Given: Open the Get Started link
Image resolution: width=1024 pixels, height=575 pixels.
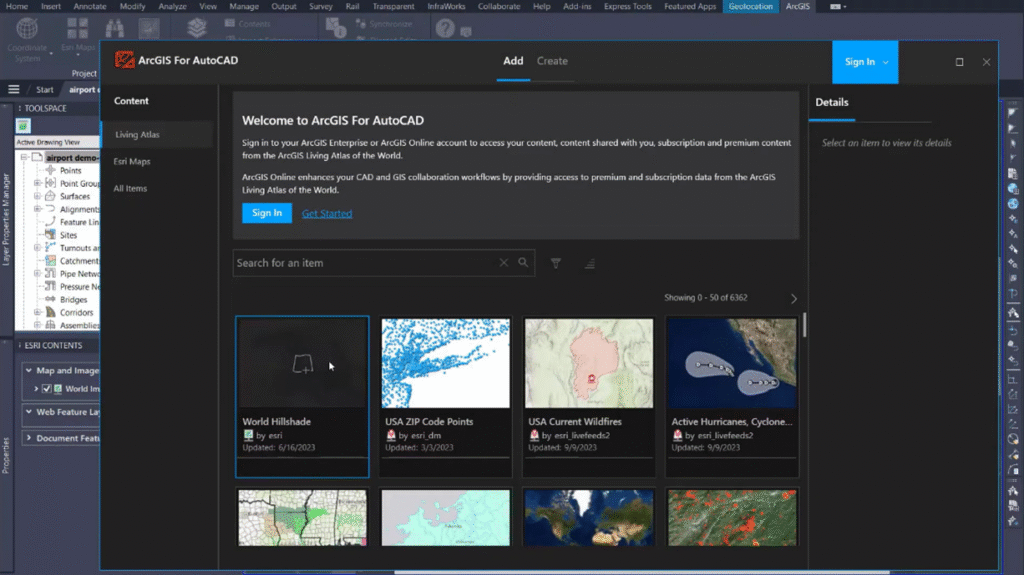Looking at the screenshot, I should click(327, 214).
